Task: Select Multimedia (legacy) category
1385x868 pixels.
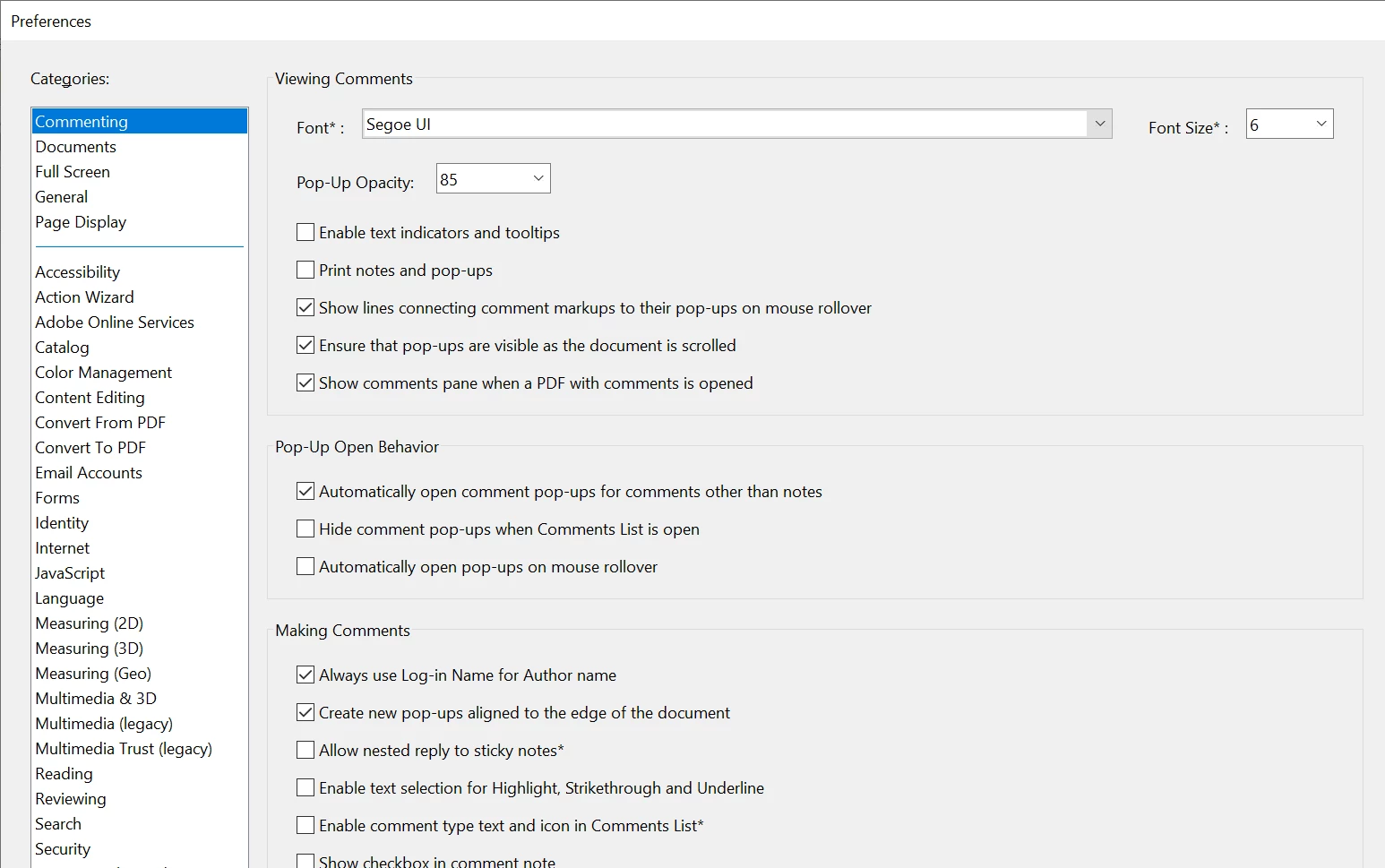Action: (140, 724)
